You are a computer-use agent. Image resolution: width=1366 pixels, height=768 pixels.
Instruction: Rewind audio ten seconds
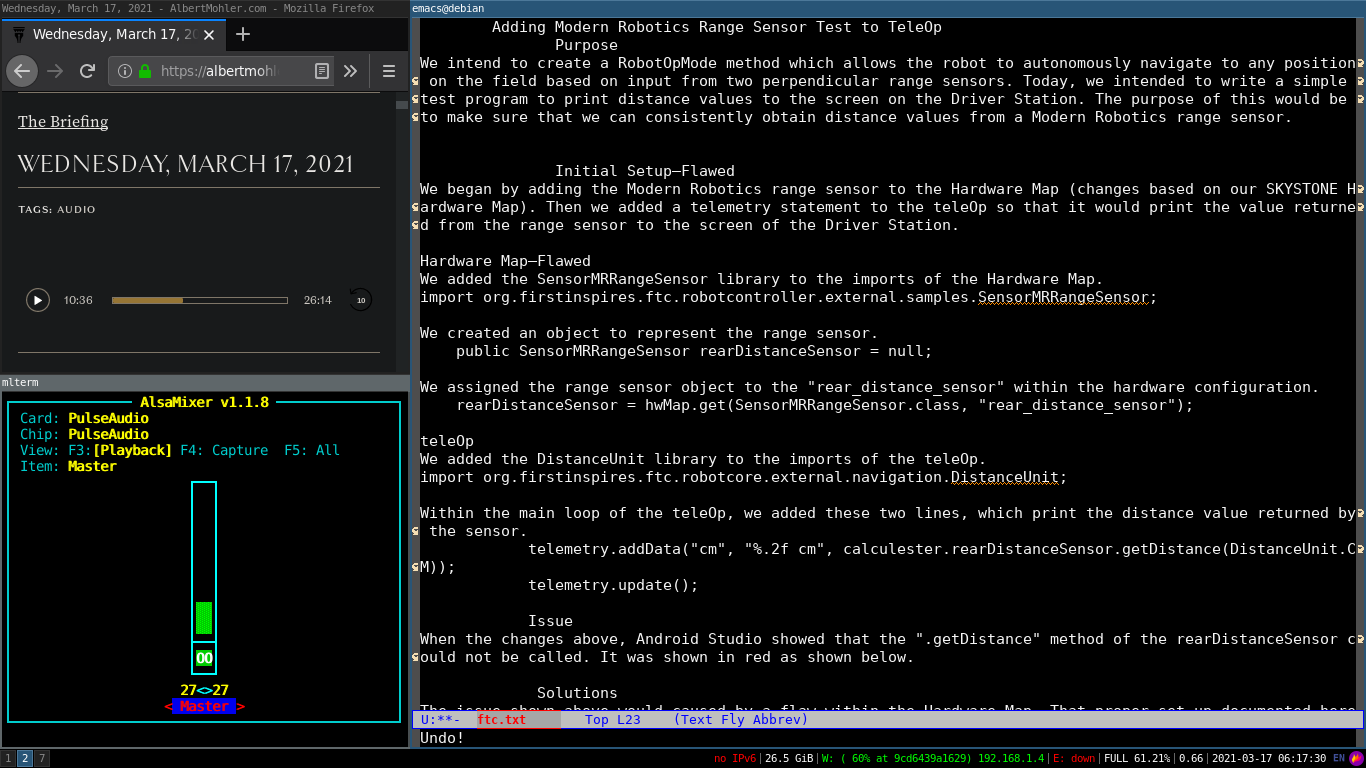pyautogui.click(x=360, y=300)
